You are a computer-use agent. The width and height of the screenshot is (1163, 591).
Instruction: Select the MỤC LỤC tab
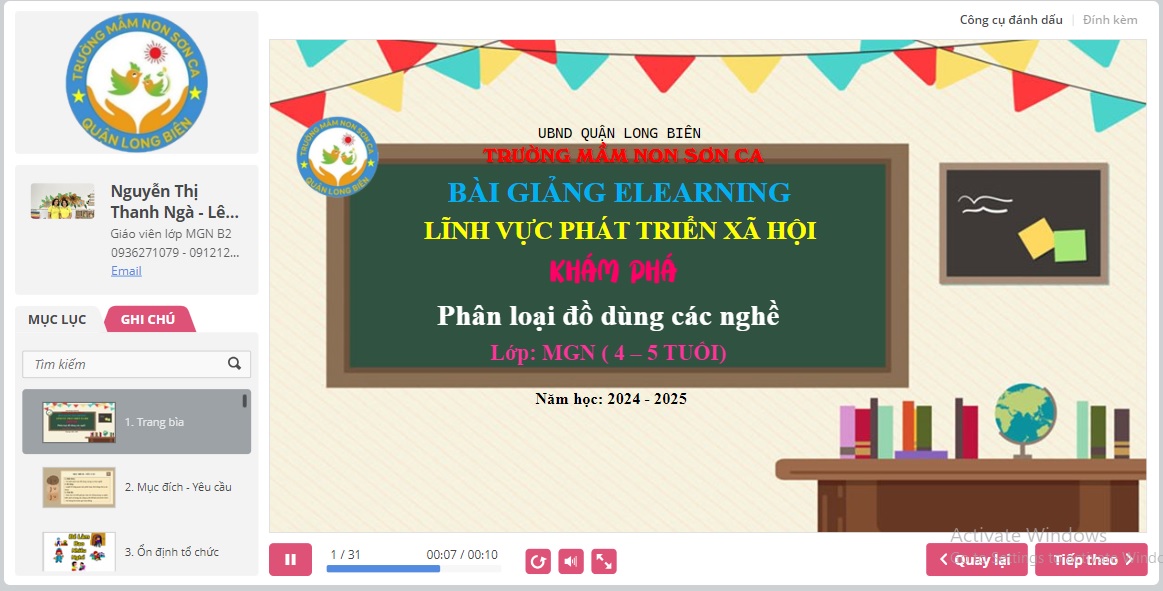click(57, 320)
